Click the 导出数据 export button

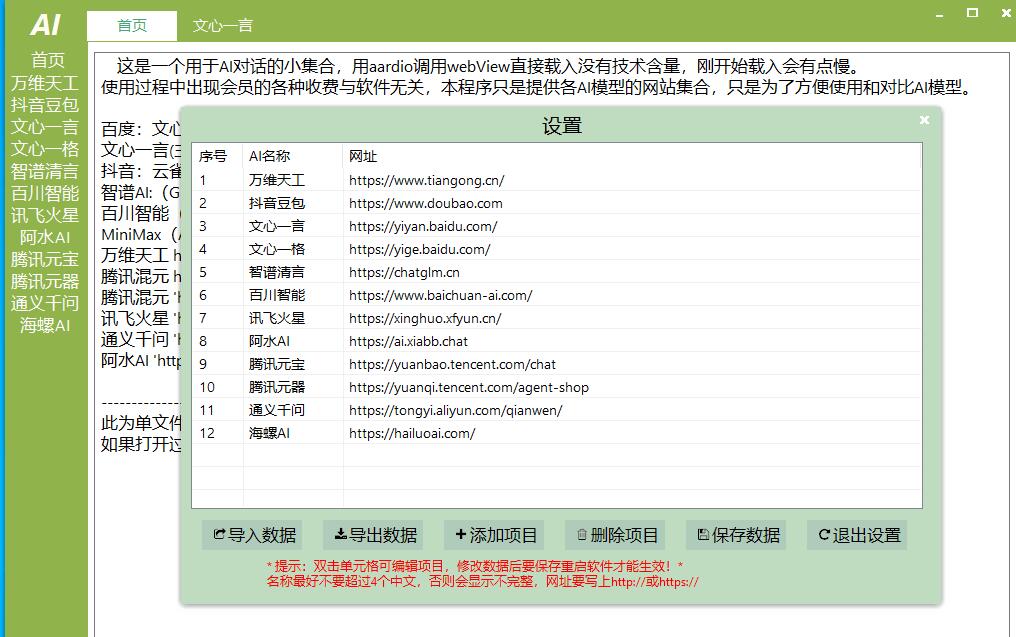coord(375,535)
